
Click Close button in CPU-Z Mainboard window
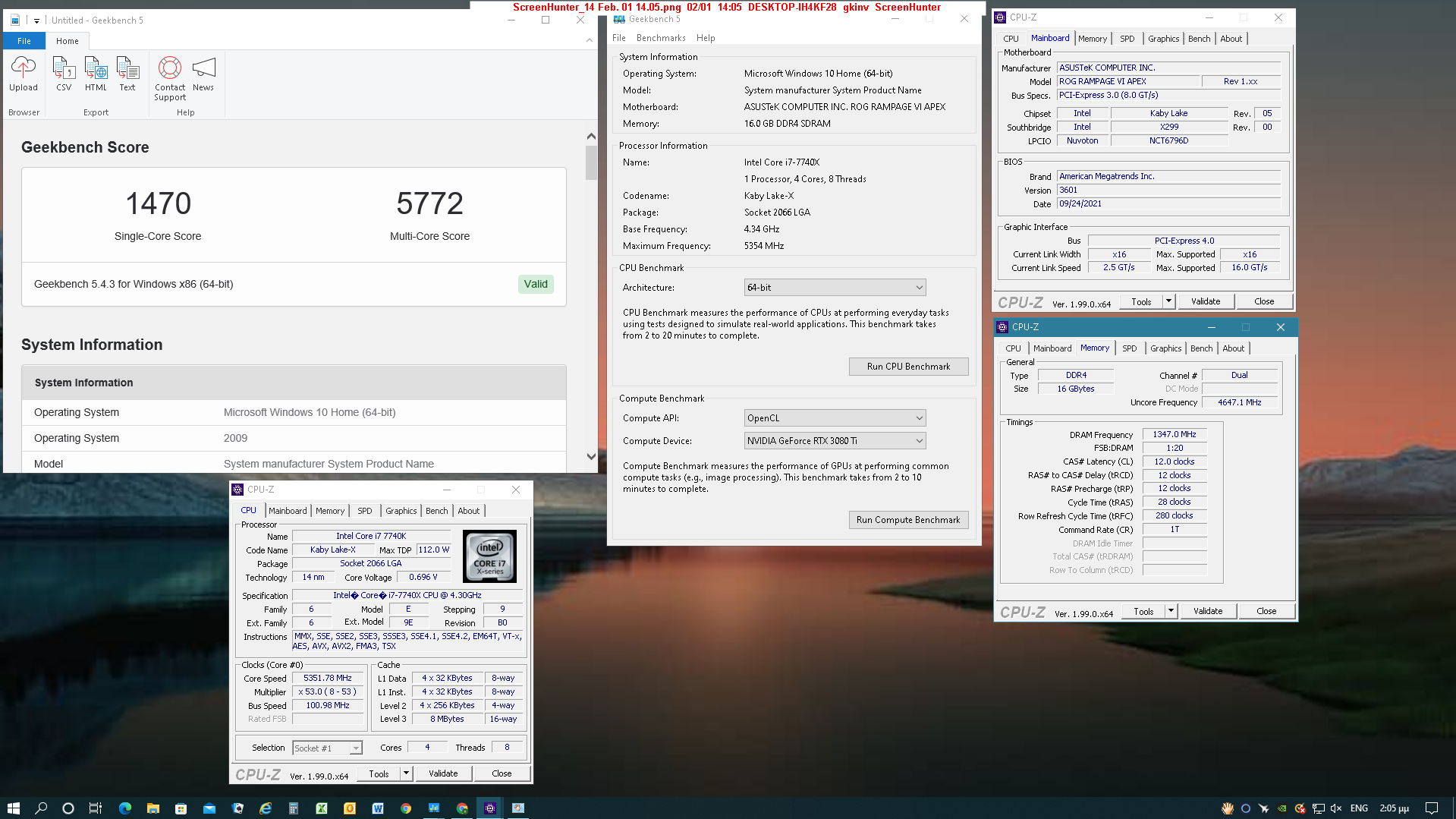1264,302
